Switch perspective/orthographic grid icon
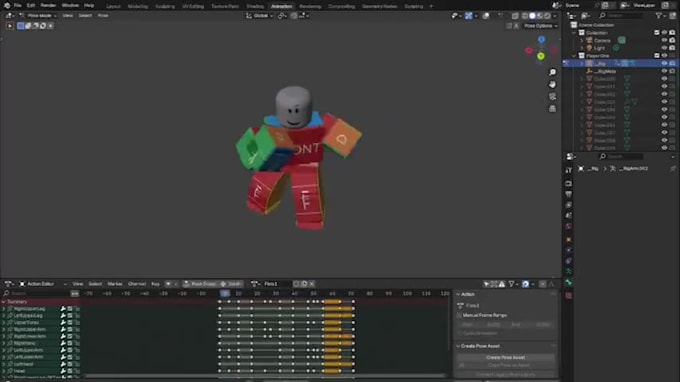This screenshot has width=680, height=382. pos(552,109)
